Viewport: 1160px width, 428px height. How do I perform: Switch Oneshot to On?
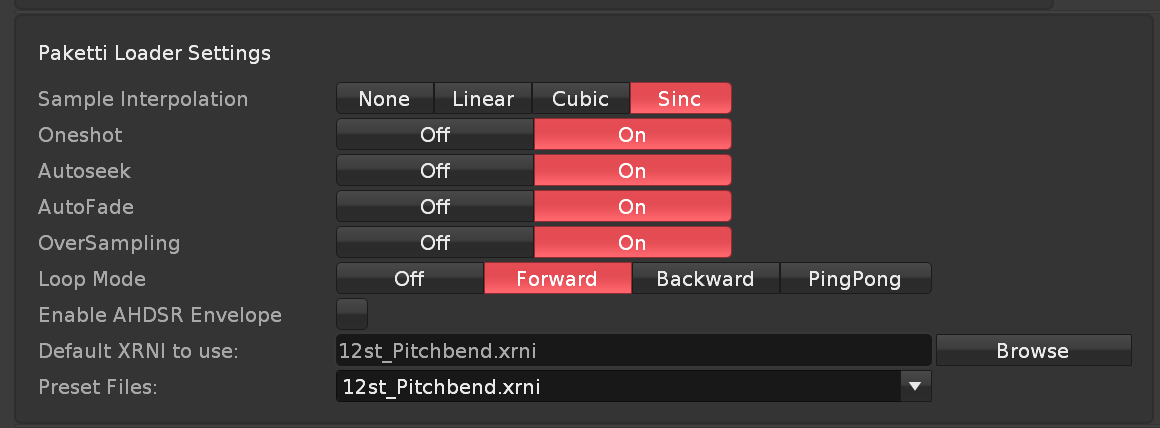pyautogui.click(x=632, y=135)
